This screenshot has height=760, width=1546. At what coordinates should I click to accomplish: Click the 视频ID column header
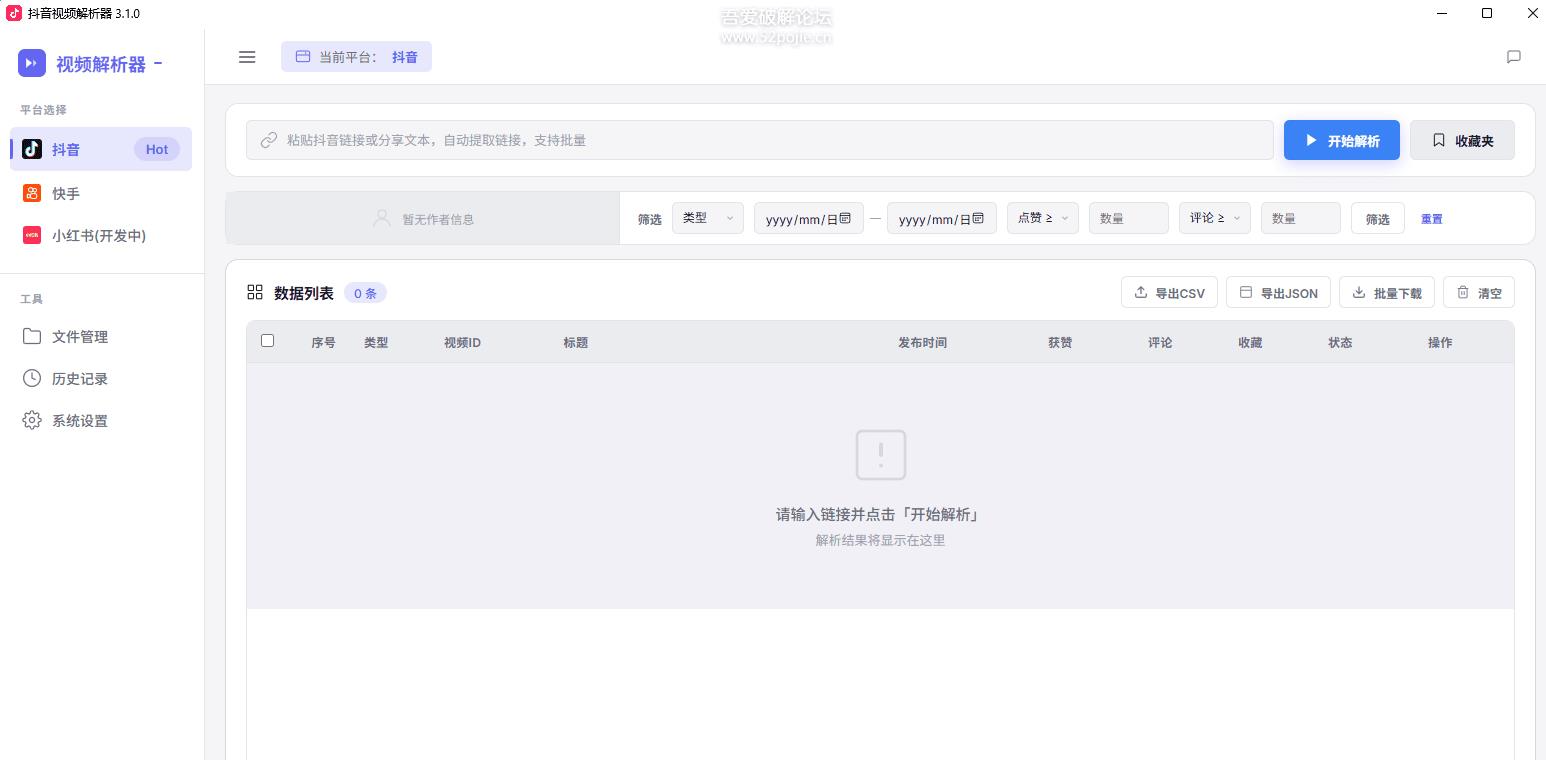coord(462,342)
